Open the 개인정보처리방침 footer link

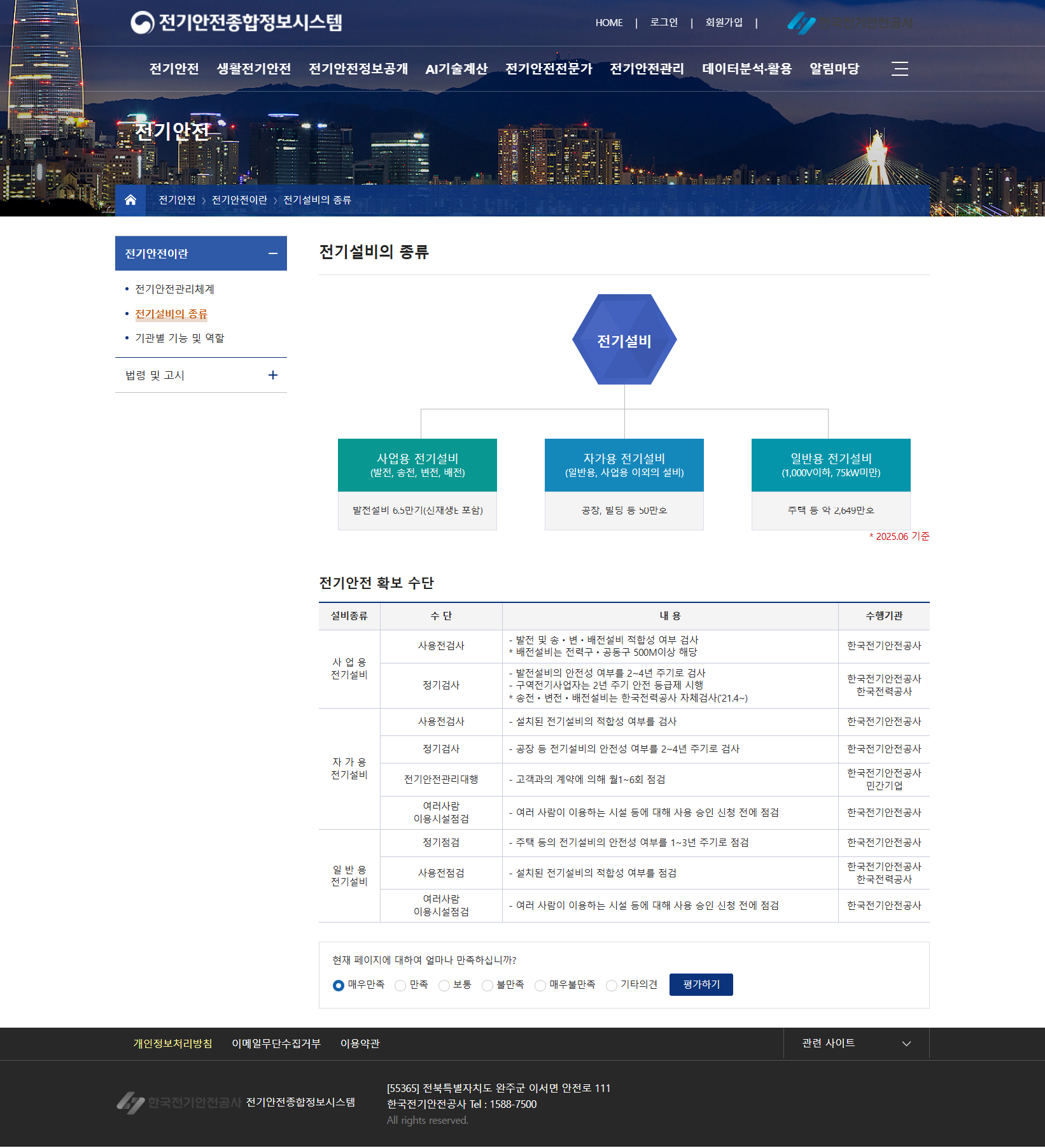coord(172,1044)
